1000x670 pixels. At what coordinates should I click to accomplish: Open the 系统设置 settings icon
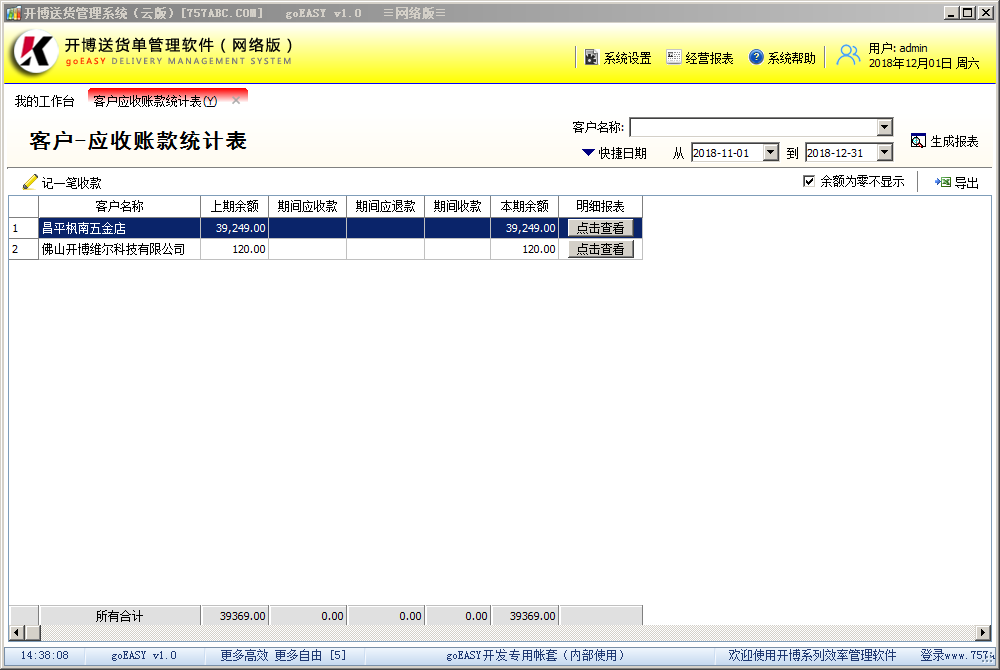coord(591,58)
